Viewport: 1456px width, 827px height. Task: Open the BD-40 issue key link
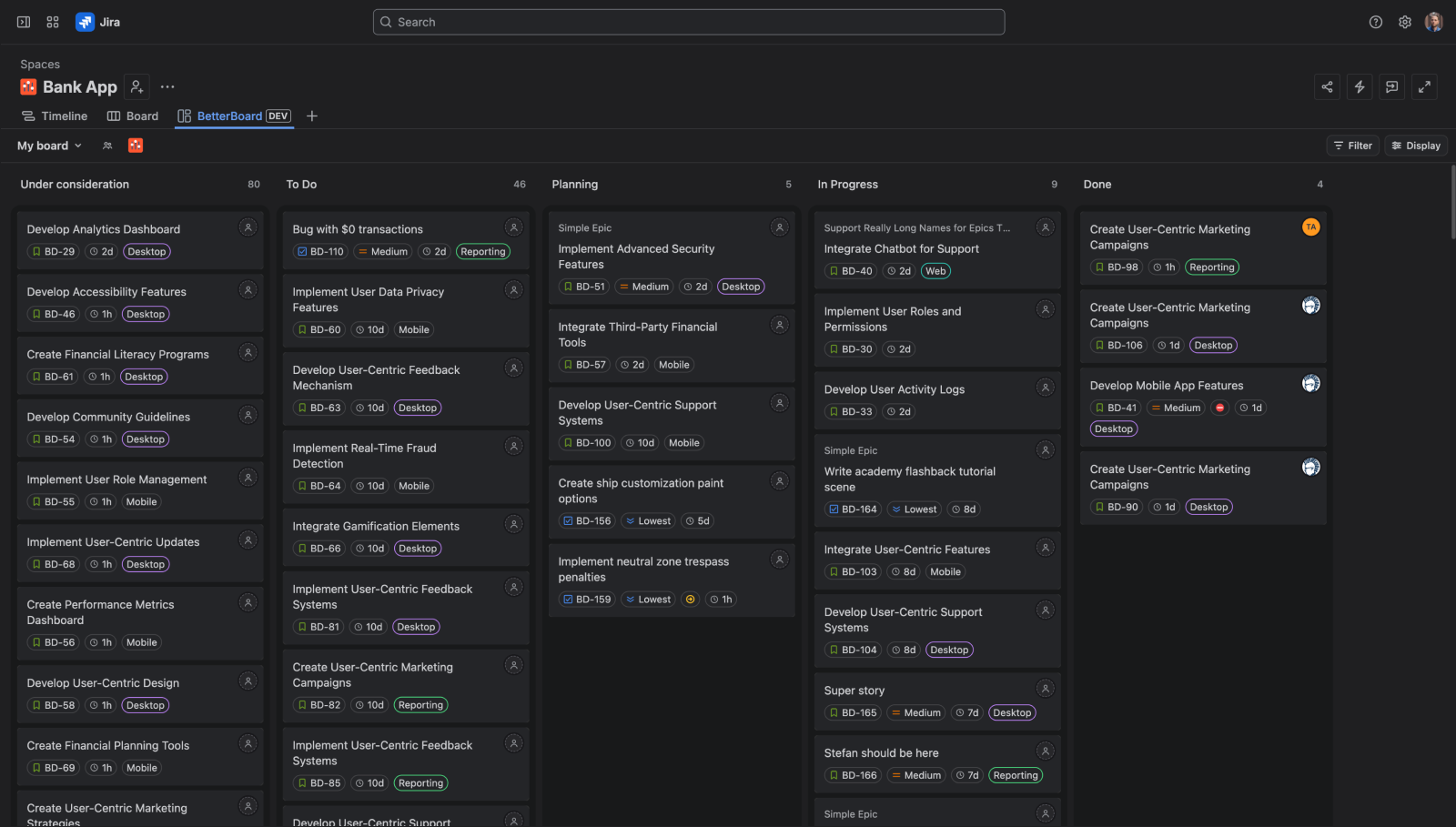point(850,271)
